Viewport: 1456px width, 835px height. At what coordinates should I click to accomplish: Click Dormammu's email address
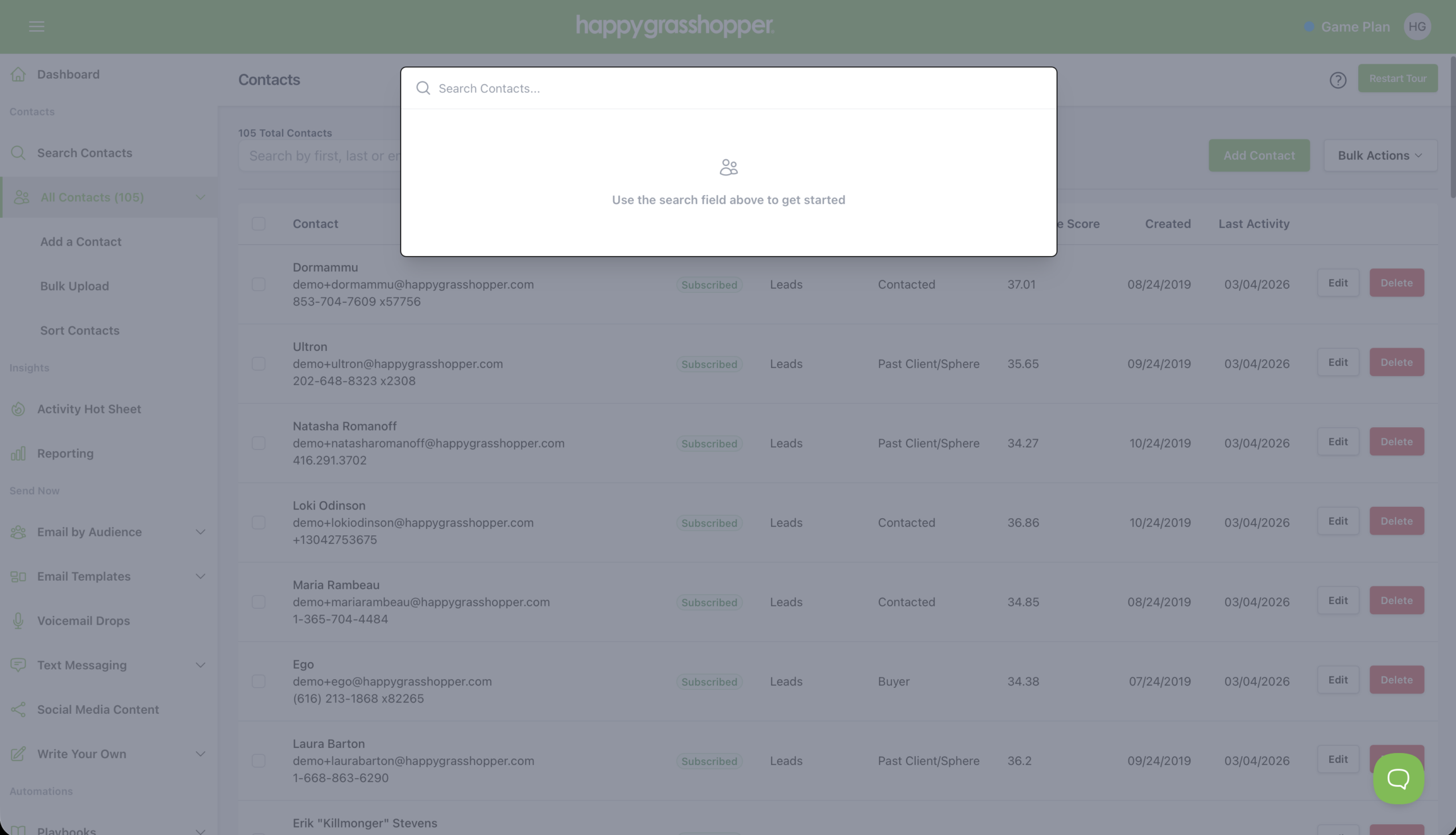point(413,284)
